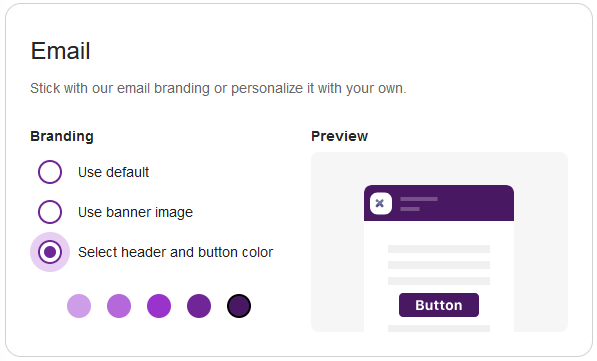Click the top gray body line in the preview
597x361 pixels.
click(439, 249)
